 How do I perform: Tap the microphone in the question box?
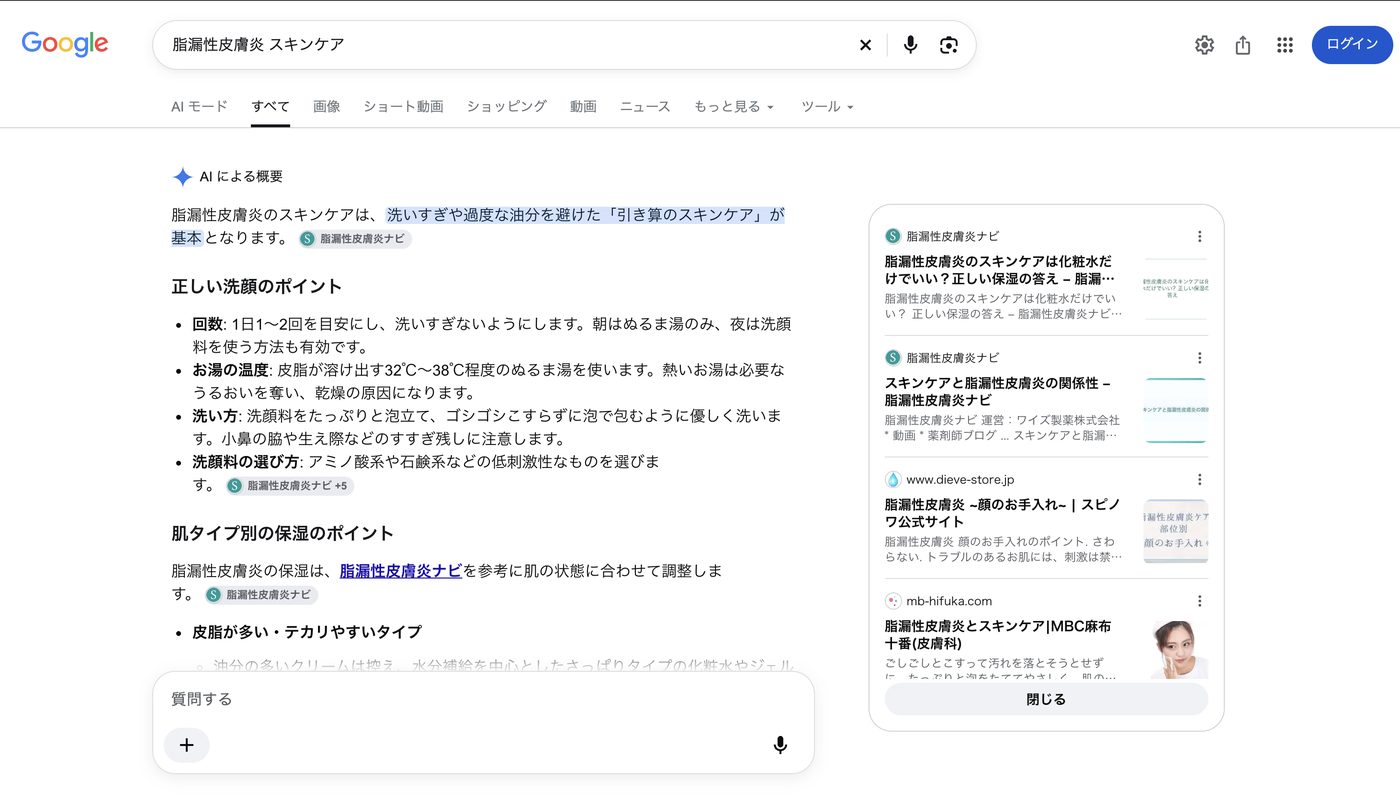pyautogui.click(x=780, y=745)
